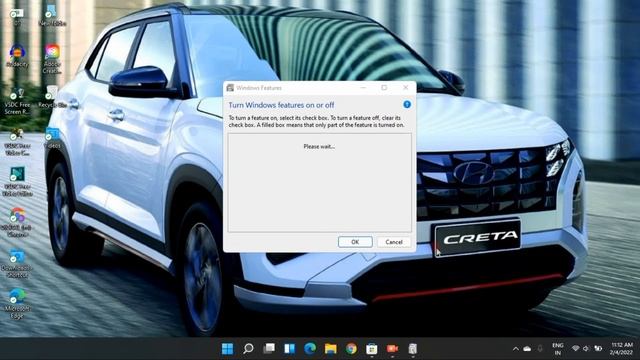The height and width of the screenshot is (360, 640).
Task: Close the Windows Features dialog
Action: click(x=405, y=88)
